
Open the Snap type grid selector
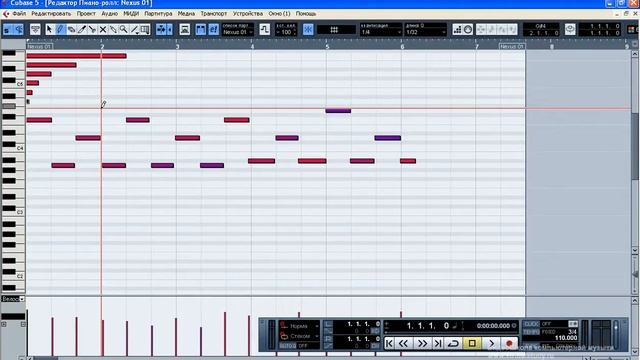[336, 30]
